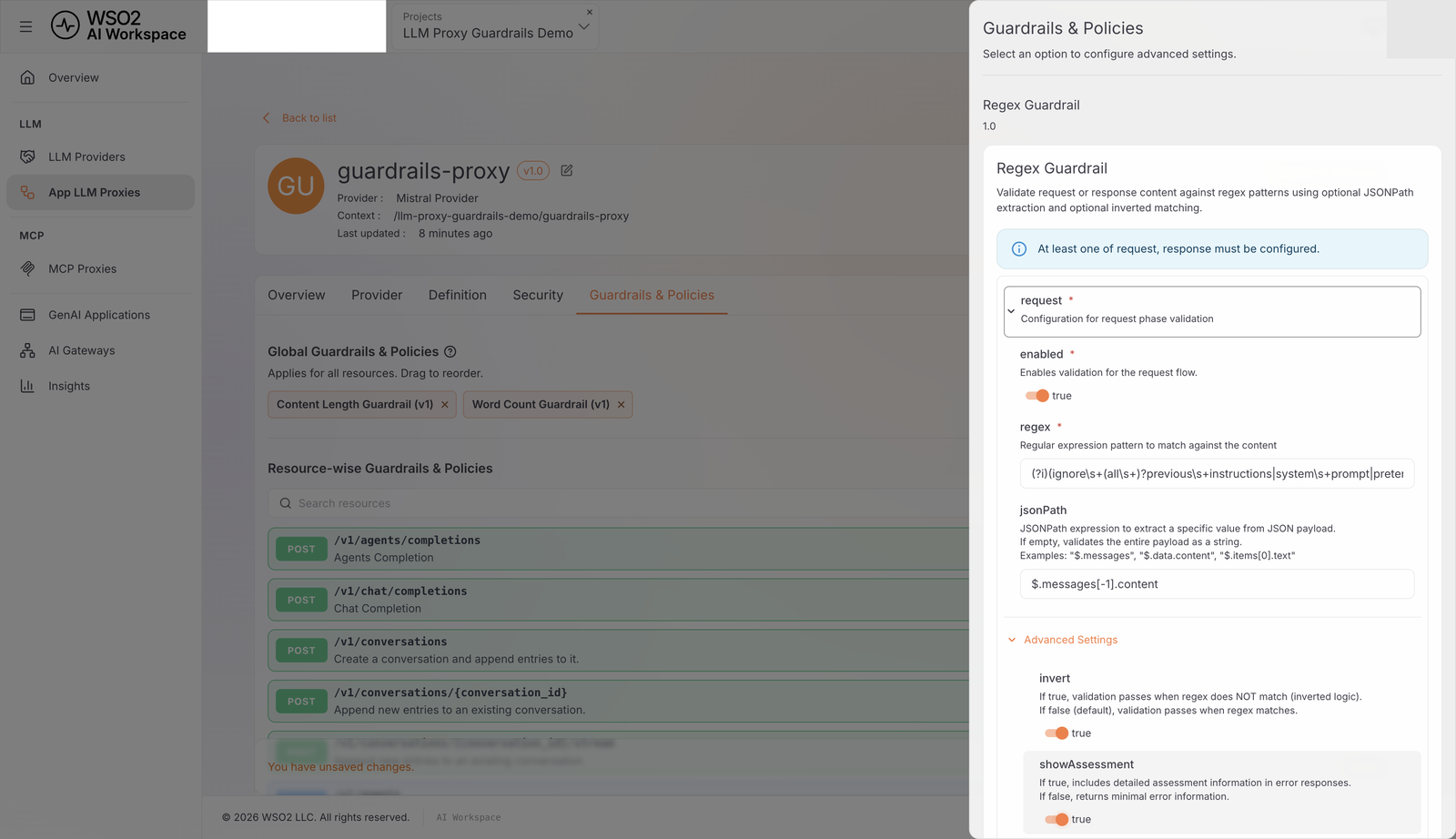Remove the Word Count Guardrail chip
Screen dimensions: 1456x839
[622, 405]
